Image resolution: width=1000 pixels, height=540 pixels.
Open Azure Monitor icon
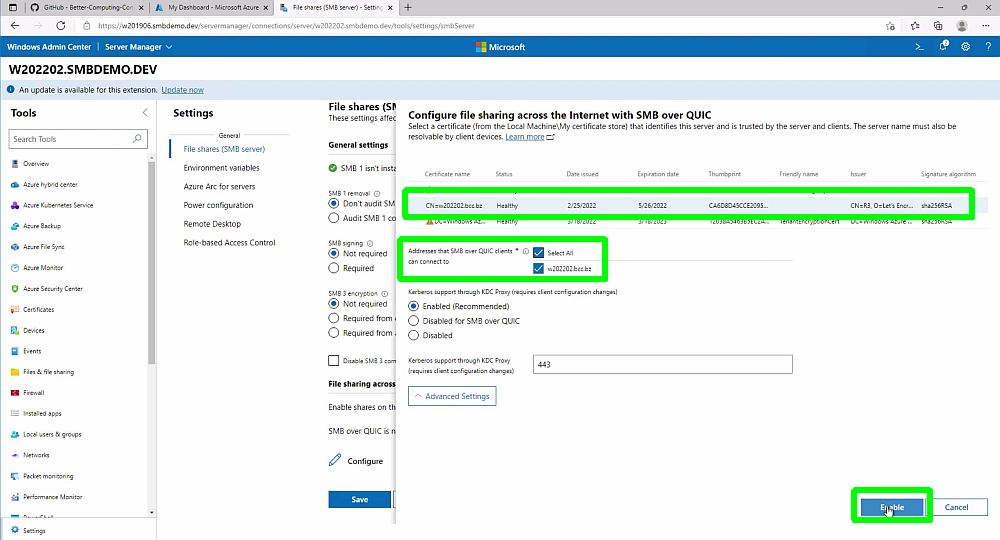pos(15,268)
